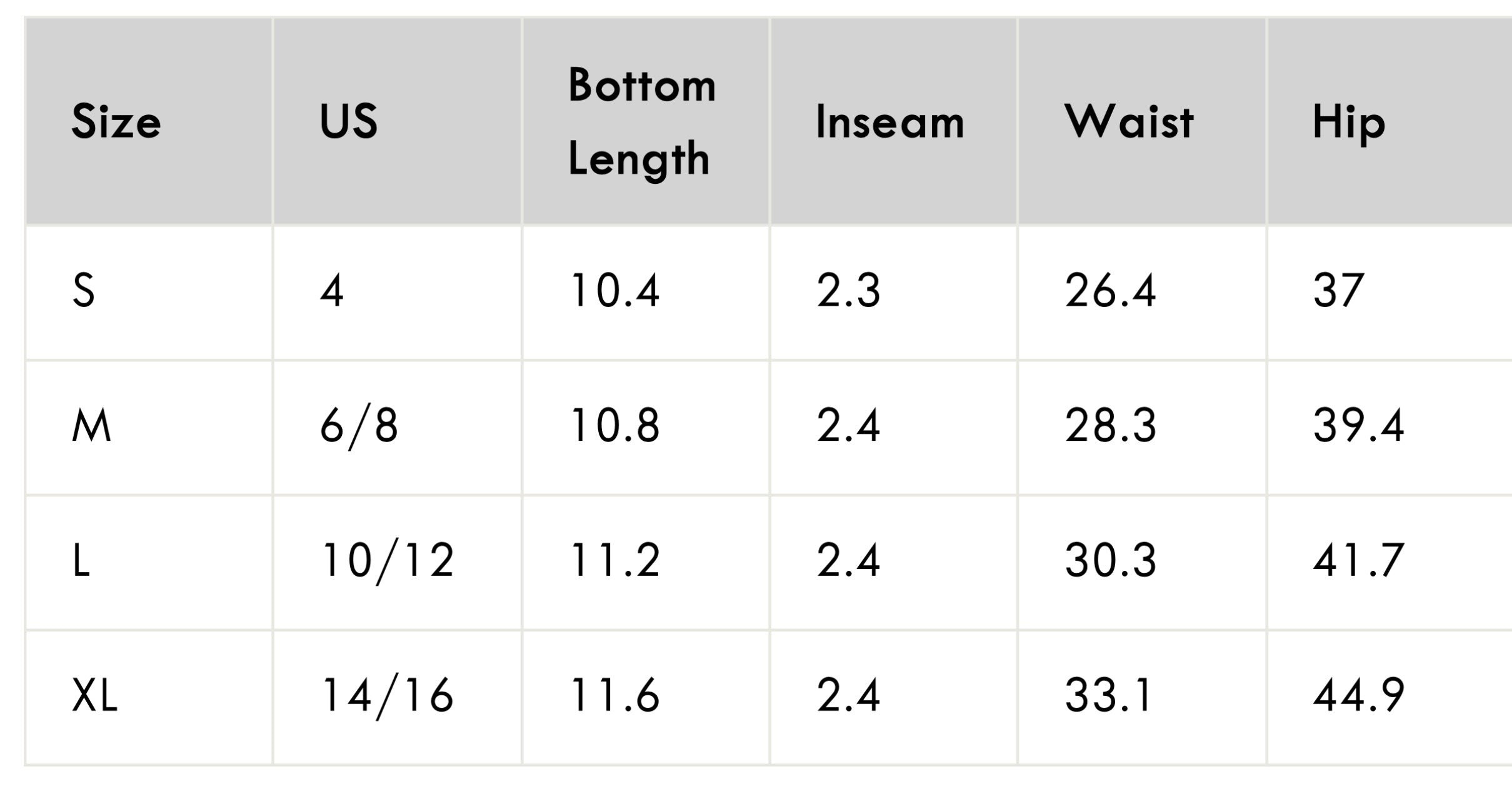Select US size 6/8 cell
The image size is (1512, 796).
pyautogui.click(x=398, y=428)
